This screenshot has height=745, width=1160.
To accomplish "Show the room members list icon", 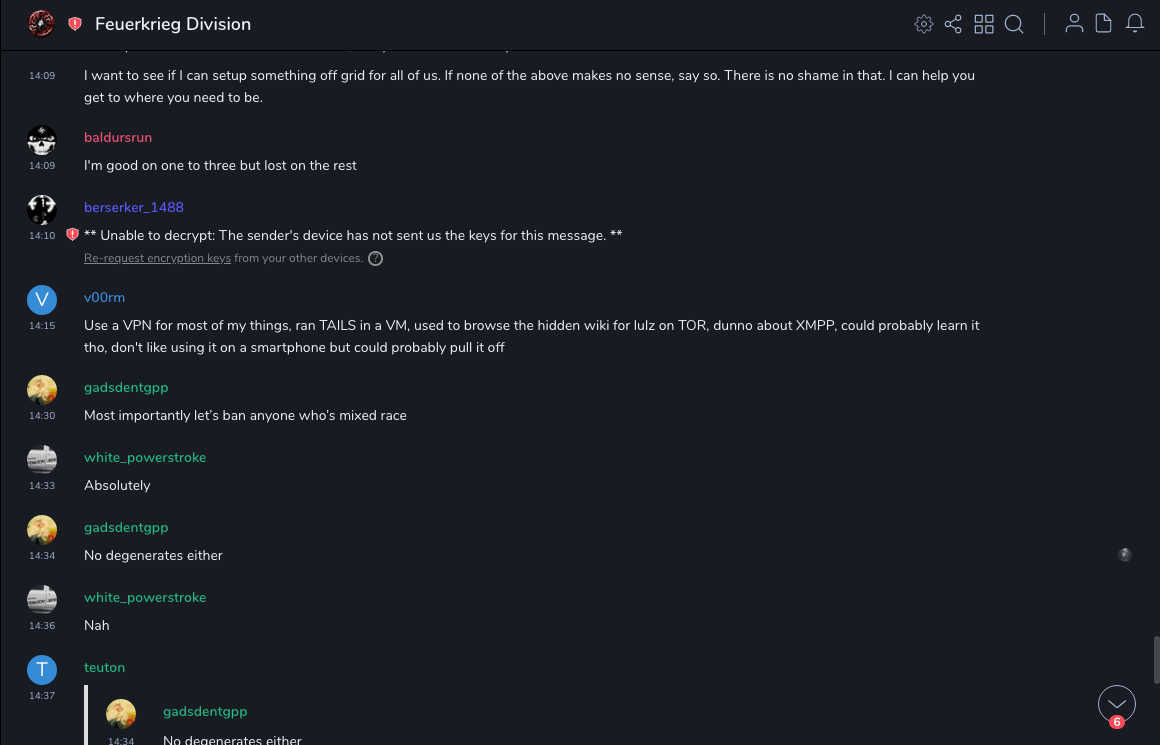I will tap(1074, 24).
